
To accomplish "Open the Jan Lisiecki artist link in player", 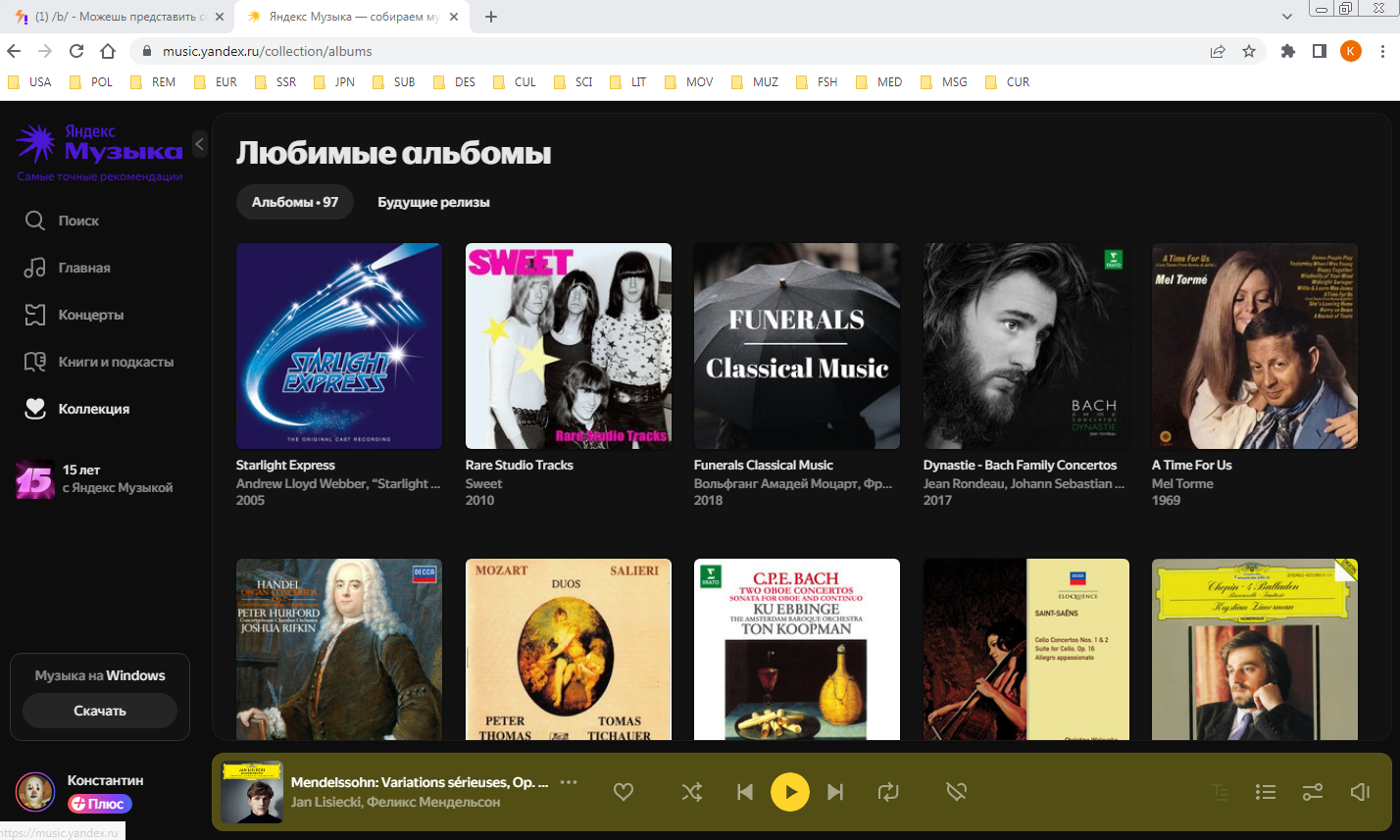I will point(325,802).
